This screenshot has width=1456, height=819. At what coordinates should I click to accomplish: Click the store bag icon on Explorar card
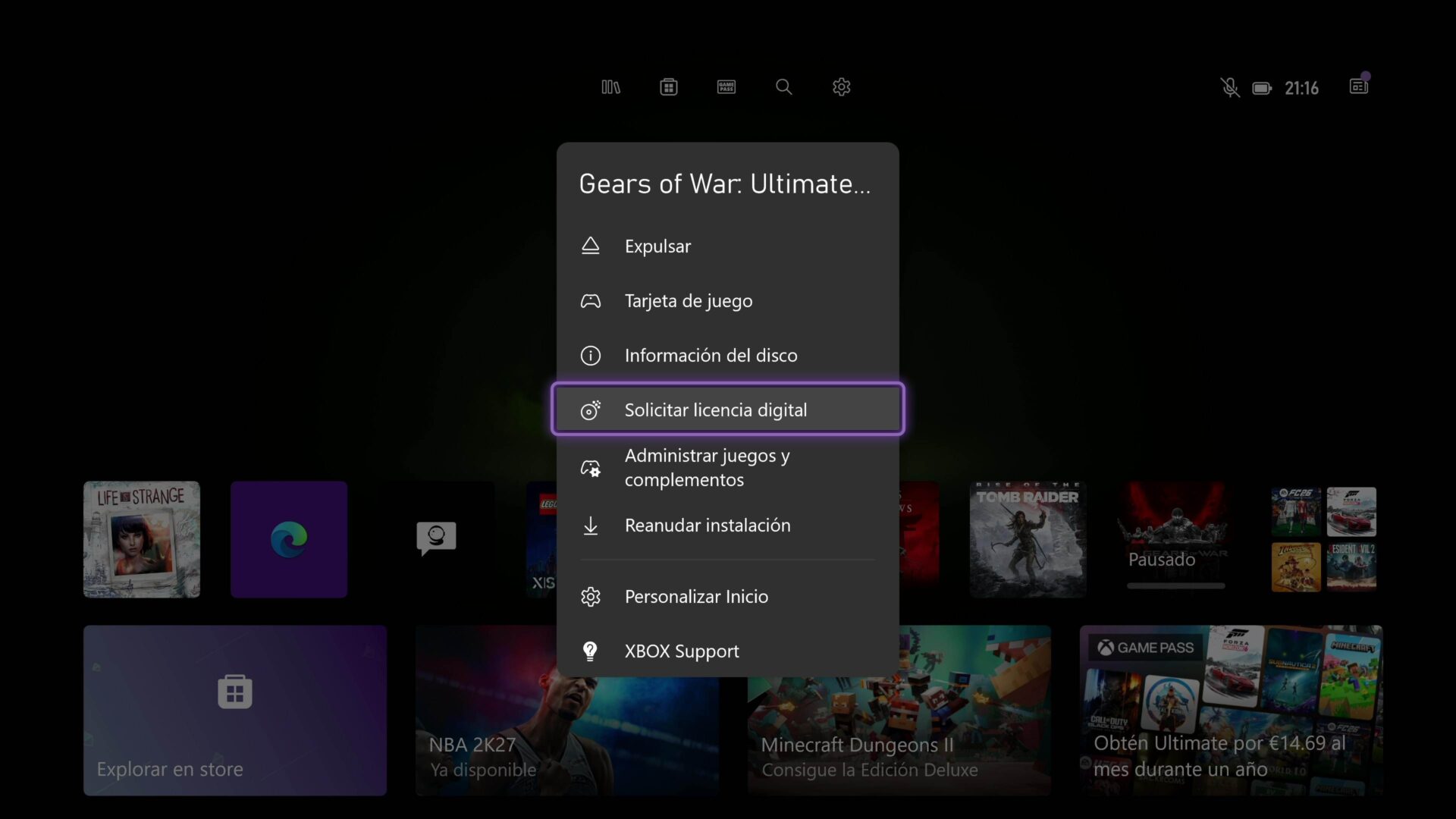pyautogui.click(x=235, y=692)
